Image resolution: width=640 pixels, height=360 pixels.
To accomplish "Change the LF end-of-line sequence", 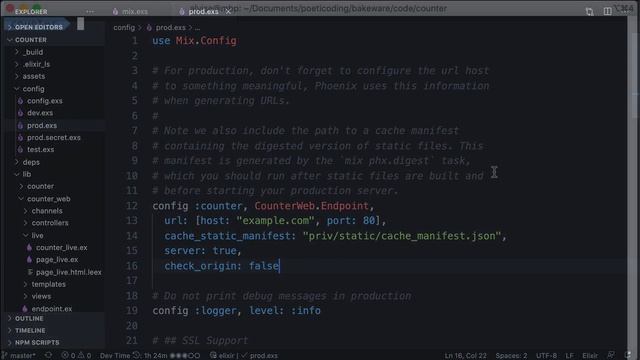I will [569, 356].
